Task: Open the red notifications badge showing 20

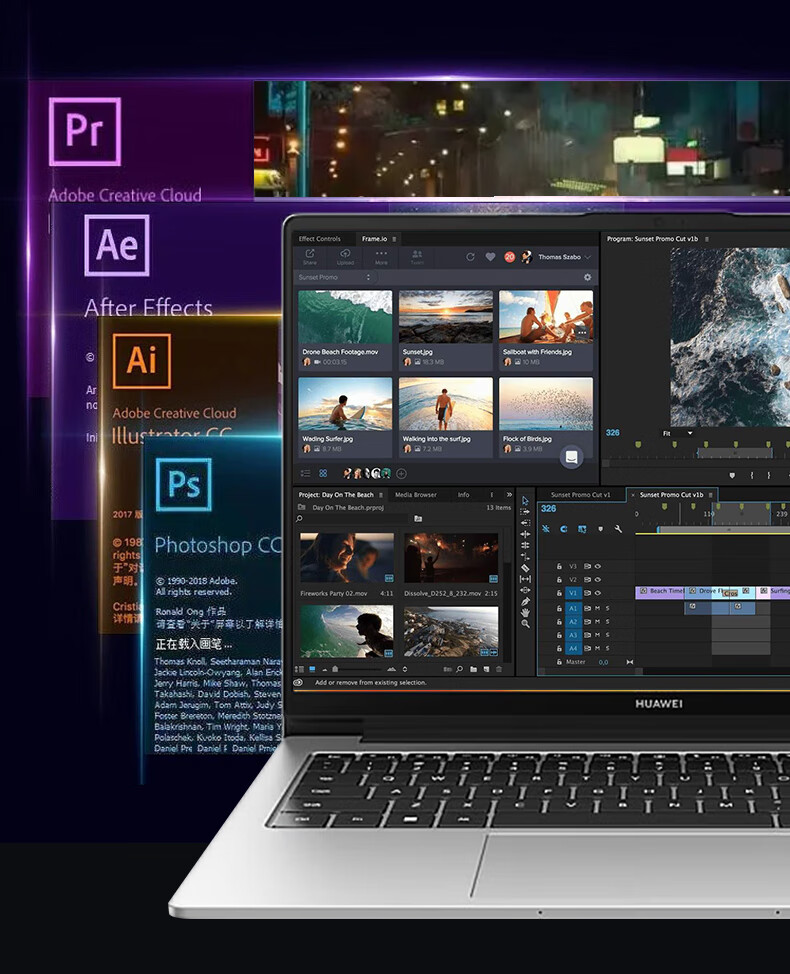Action: click(510, 257)
